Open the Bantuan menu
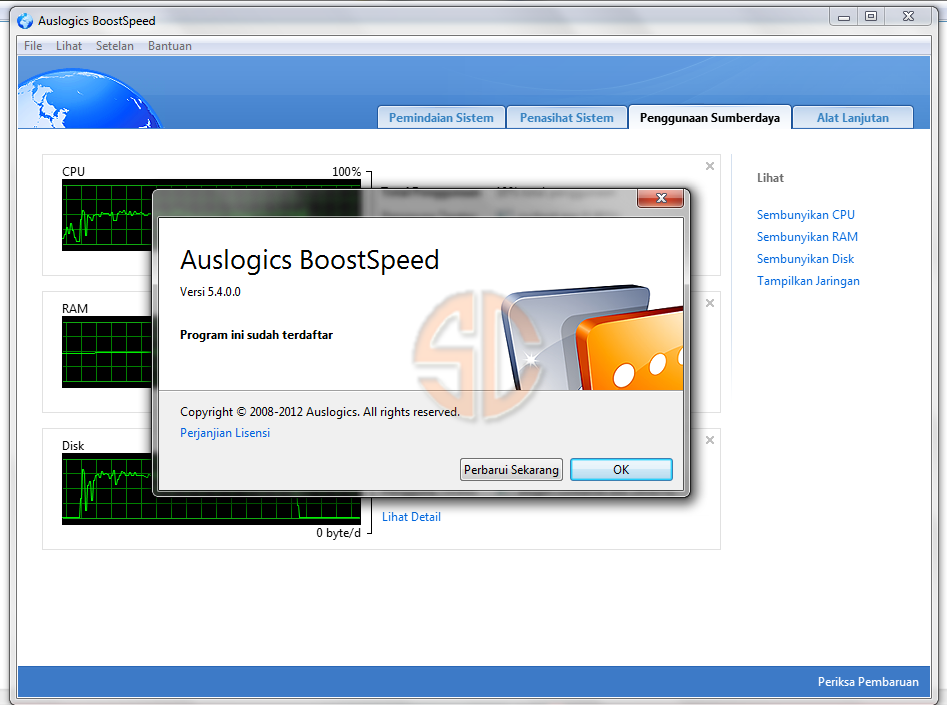 (170, 46)
